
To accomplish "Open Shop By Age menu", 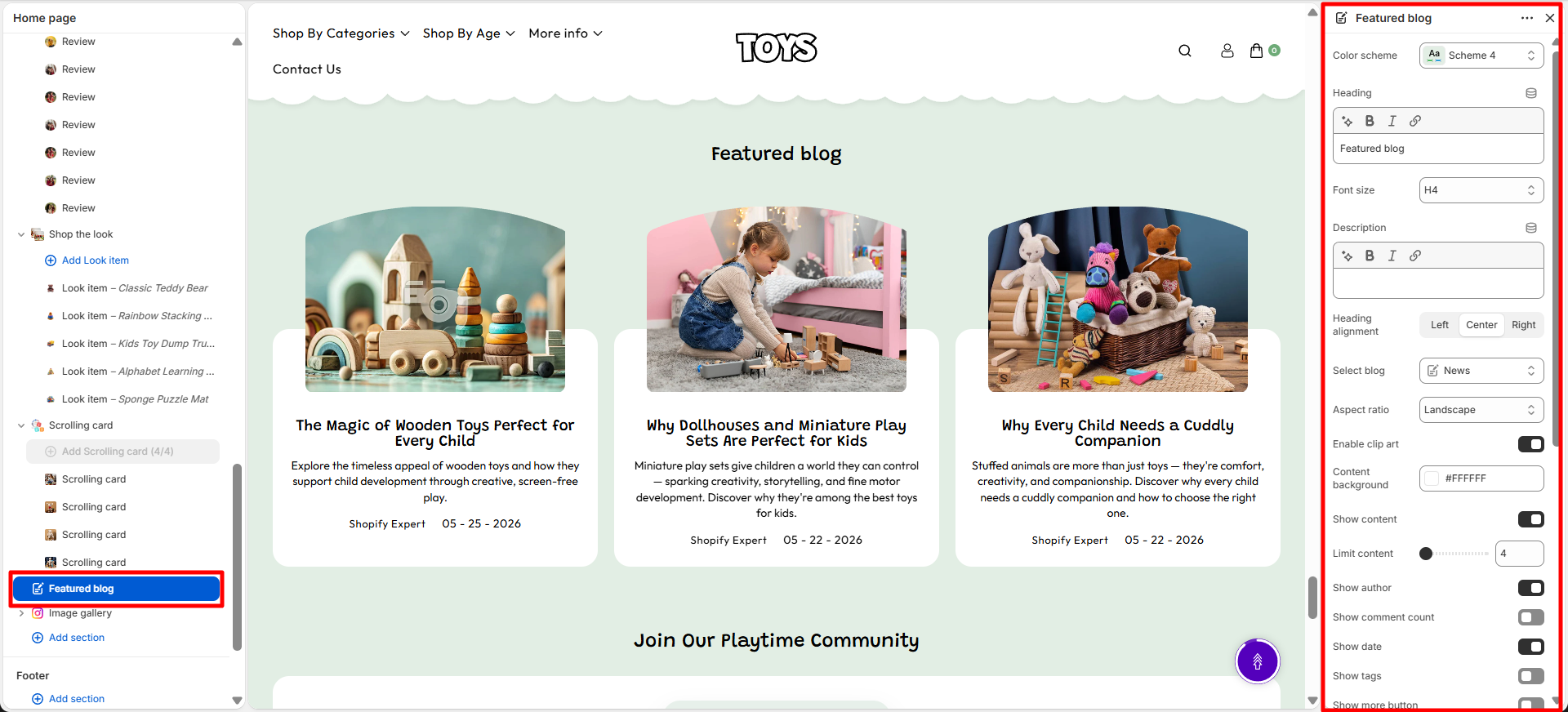I will coord(469,33).
